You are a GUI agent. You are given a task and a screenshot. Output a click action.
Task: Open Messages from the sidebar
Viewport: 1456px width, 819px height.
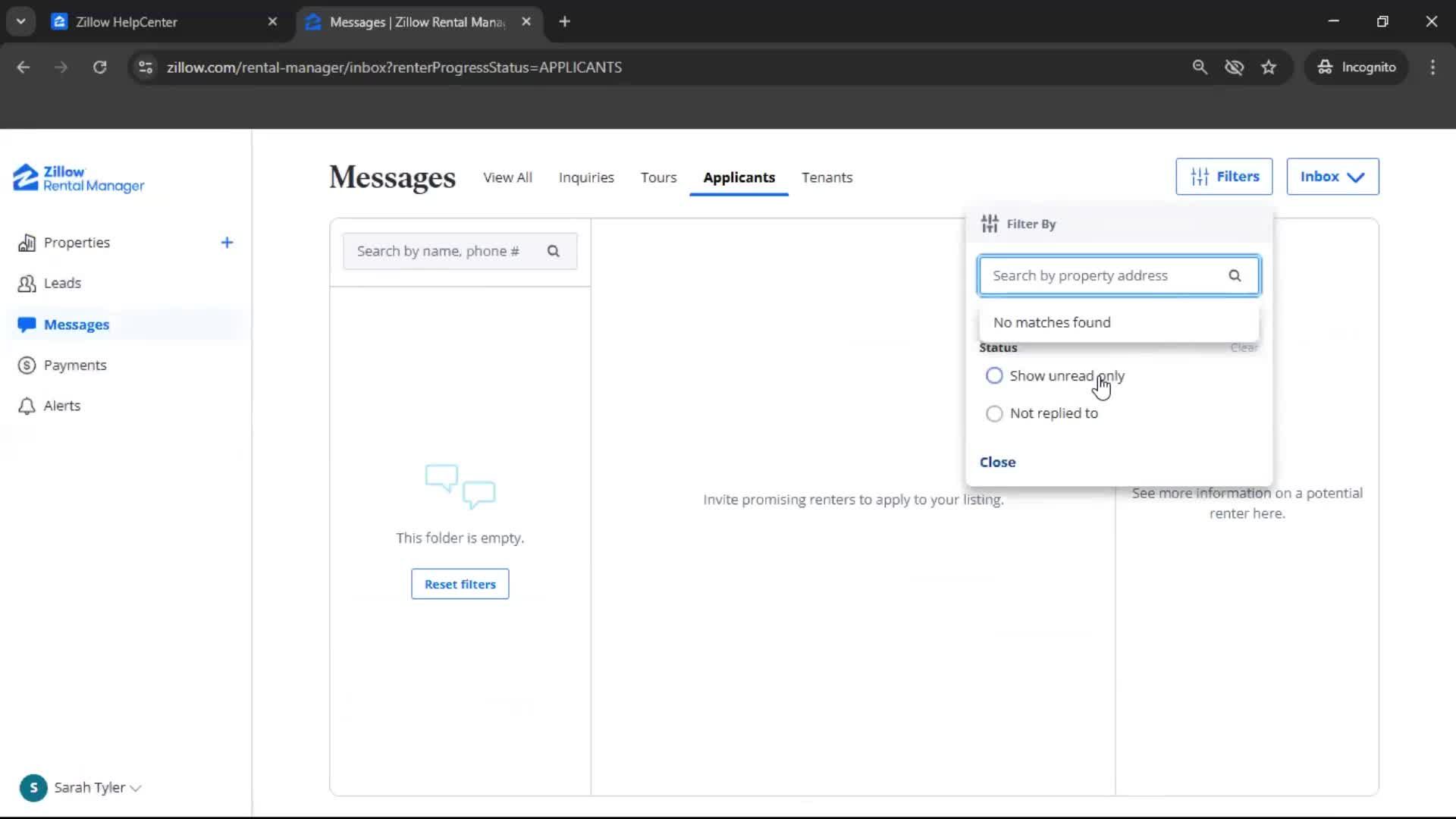tap(77, 325)
